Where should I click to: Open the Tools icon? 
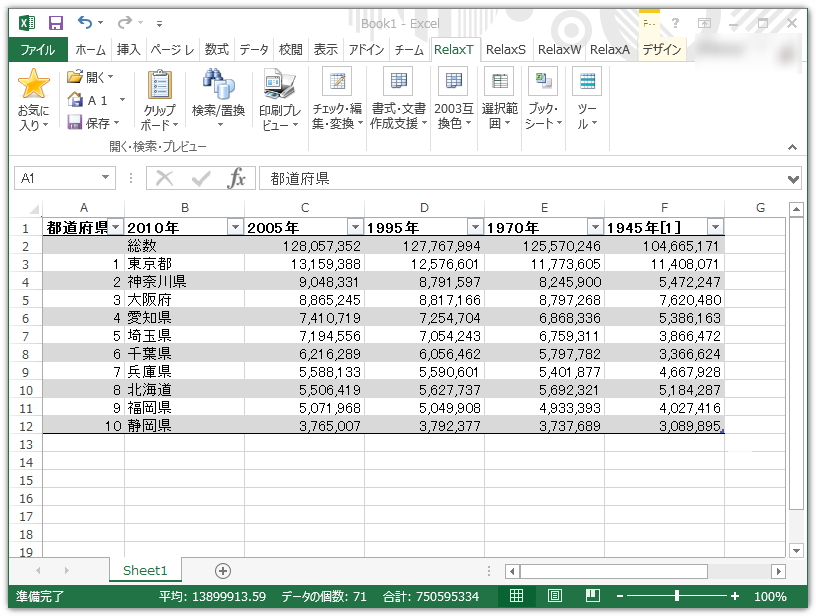(x=587, y=81)
